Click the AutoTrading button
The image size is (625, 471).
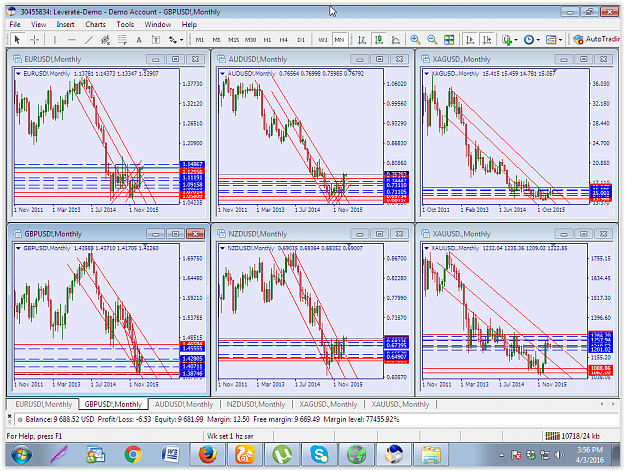[597, 39]
